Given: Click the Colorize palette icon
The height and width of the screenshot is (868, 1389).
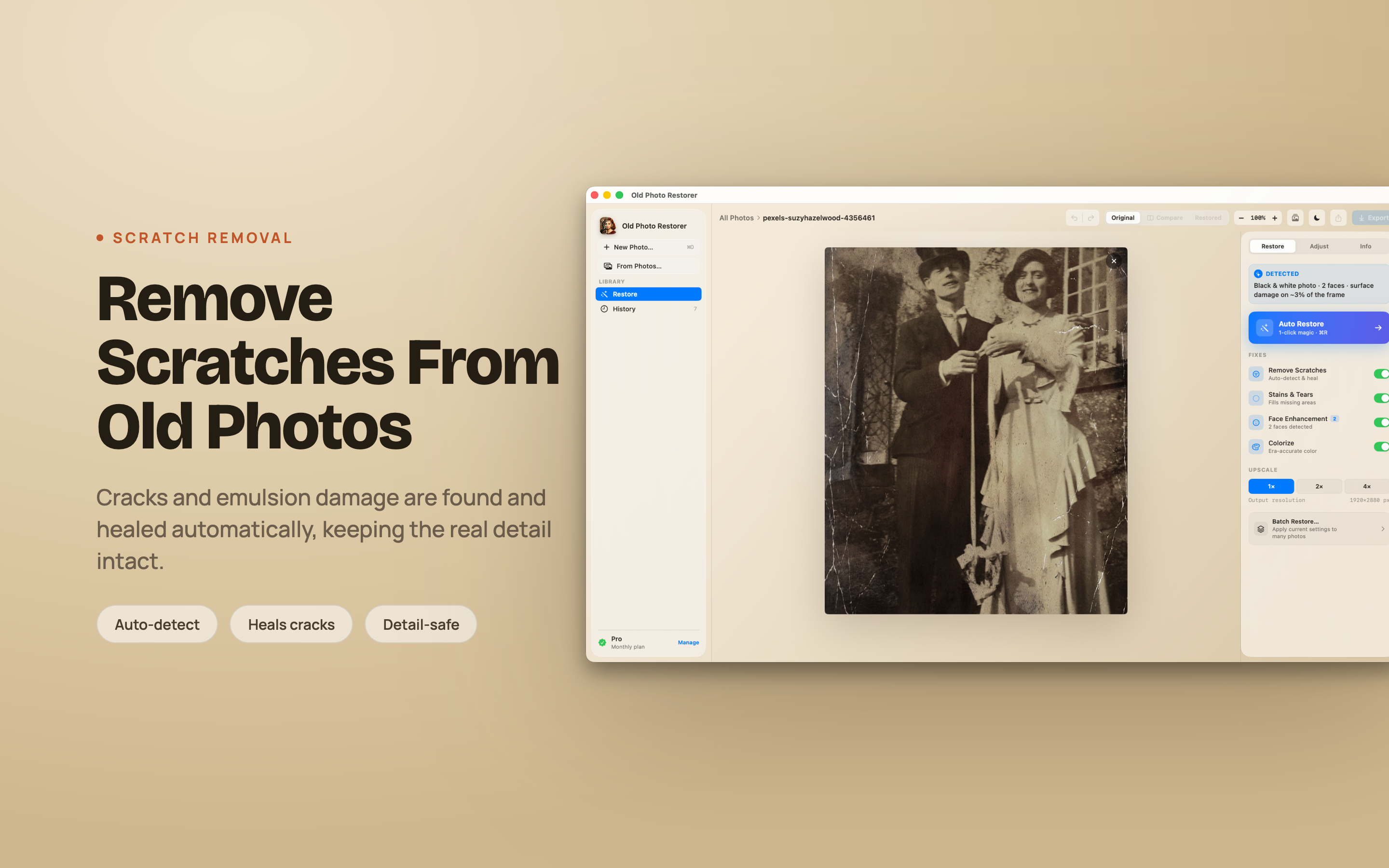Looking at the screenshot, I should tap(1256, 447).
